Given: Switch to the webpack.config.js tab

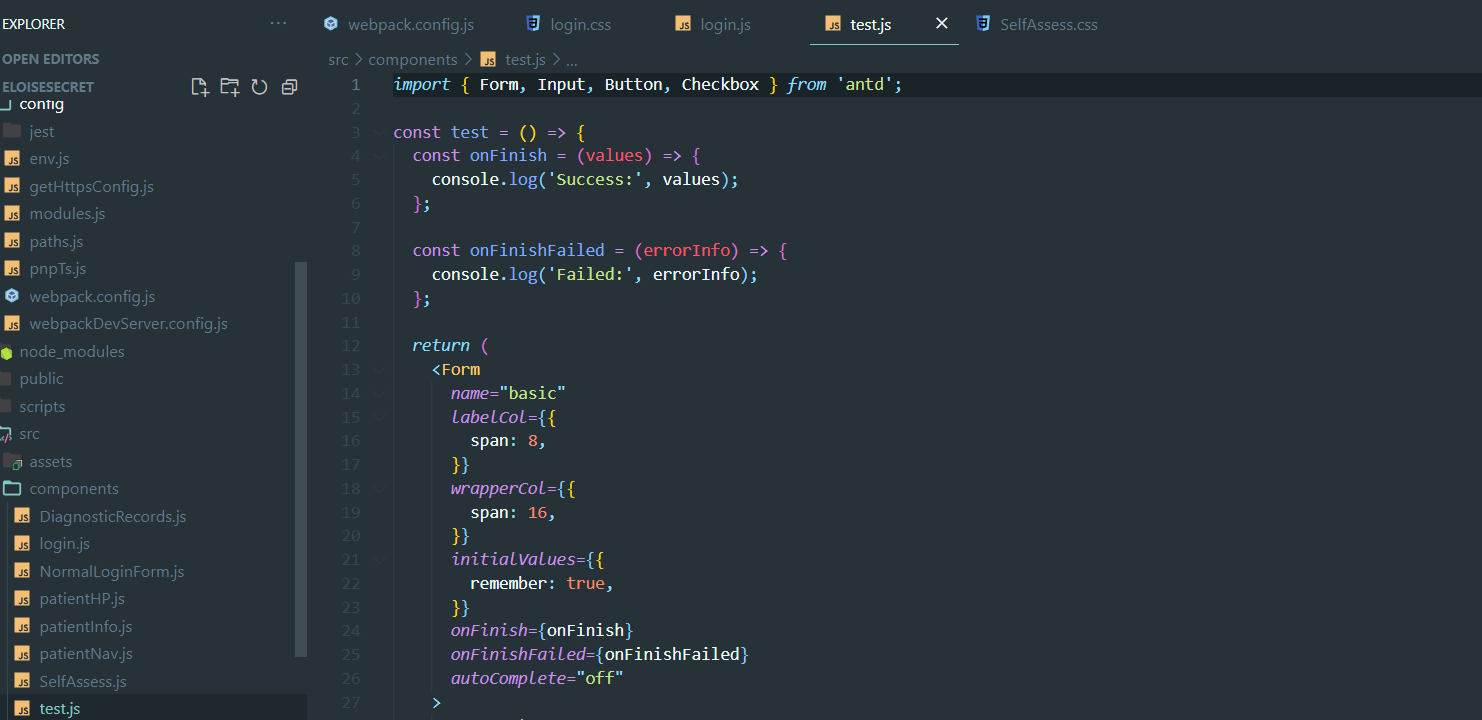Looking at the screenshot, I should [409, 24].
